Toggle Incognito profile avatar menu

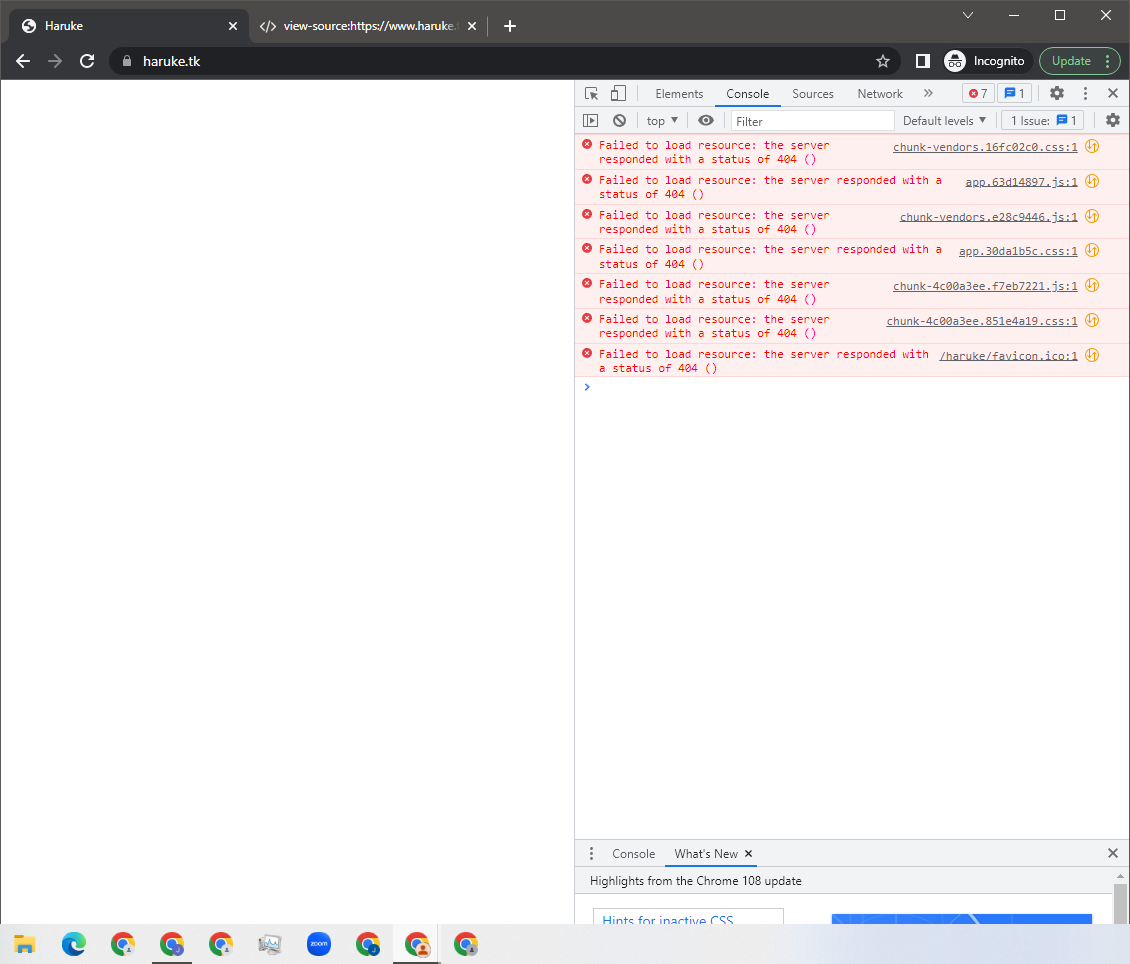click(955, 61)
